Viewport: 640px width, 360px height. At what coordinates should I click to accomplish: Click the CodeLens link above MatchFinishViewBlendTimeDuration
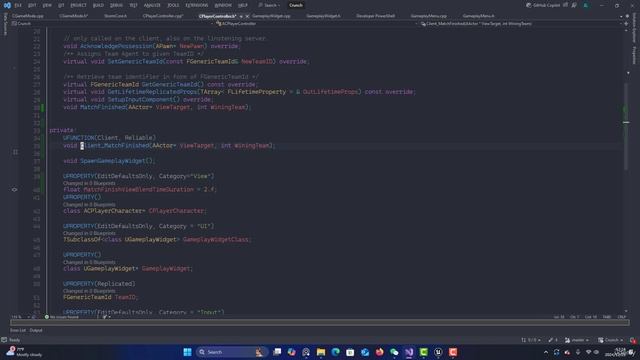click(x=89, y=183)
